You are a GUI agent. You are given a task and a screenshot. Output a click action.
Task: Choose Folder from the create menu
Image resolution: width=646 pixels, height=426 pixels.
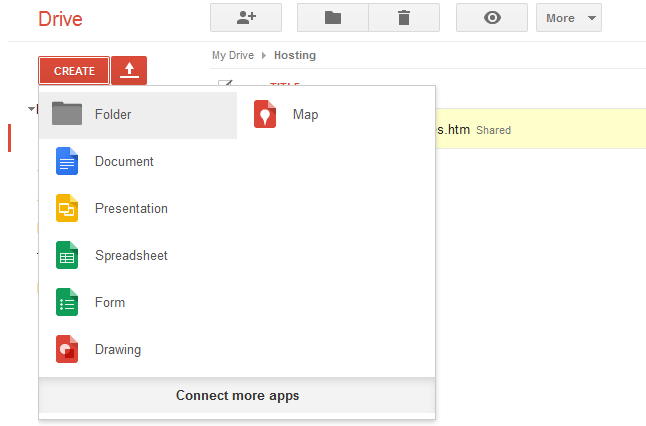pyautogui.click(x=138, y=115)
